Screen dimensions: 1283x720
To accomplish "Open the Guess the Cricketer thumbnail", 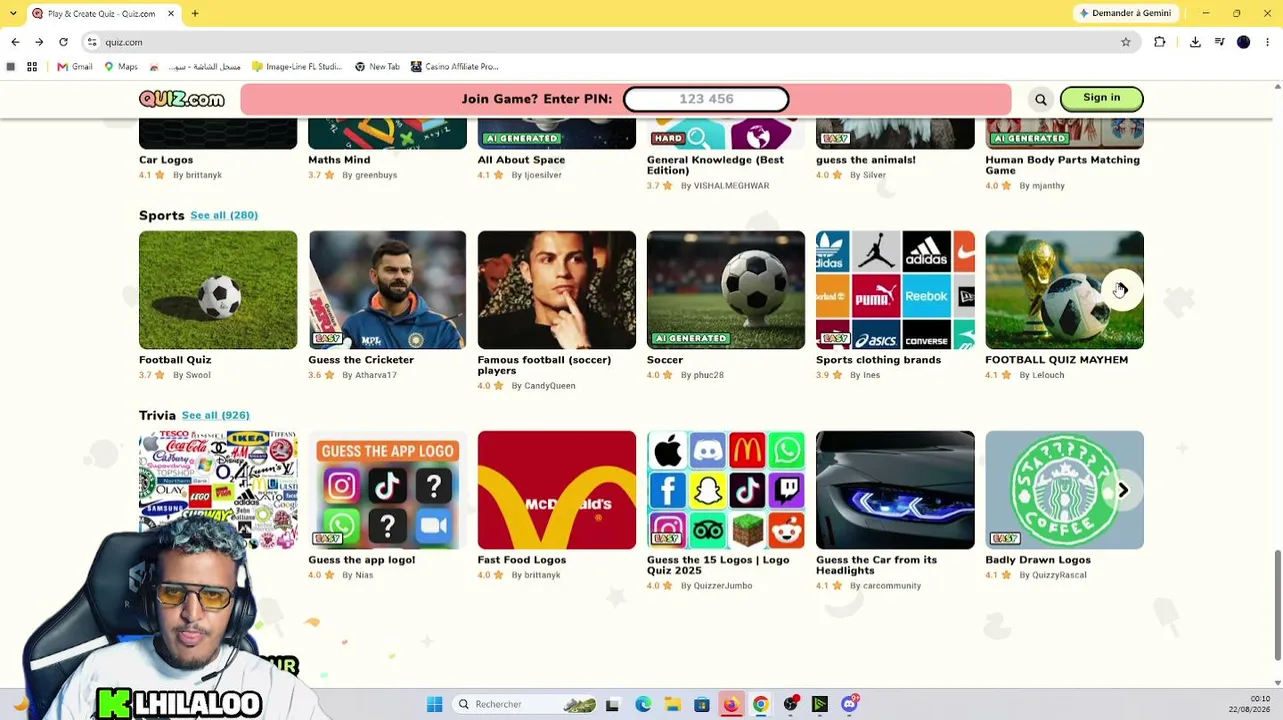I will click(387, 290).
